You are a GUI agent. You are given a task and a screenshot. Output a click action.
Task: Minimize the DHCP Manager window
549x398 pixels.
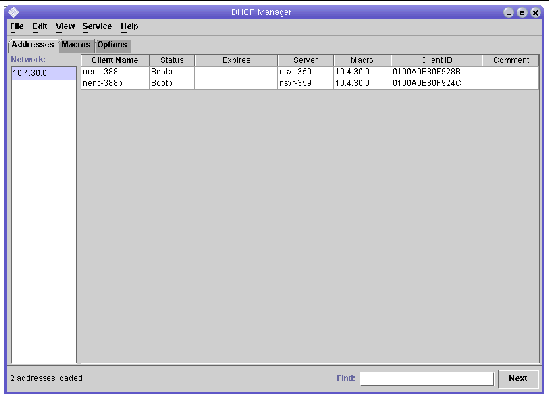(x=508, y=13)
